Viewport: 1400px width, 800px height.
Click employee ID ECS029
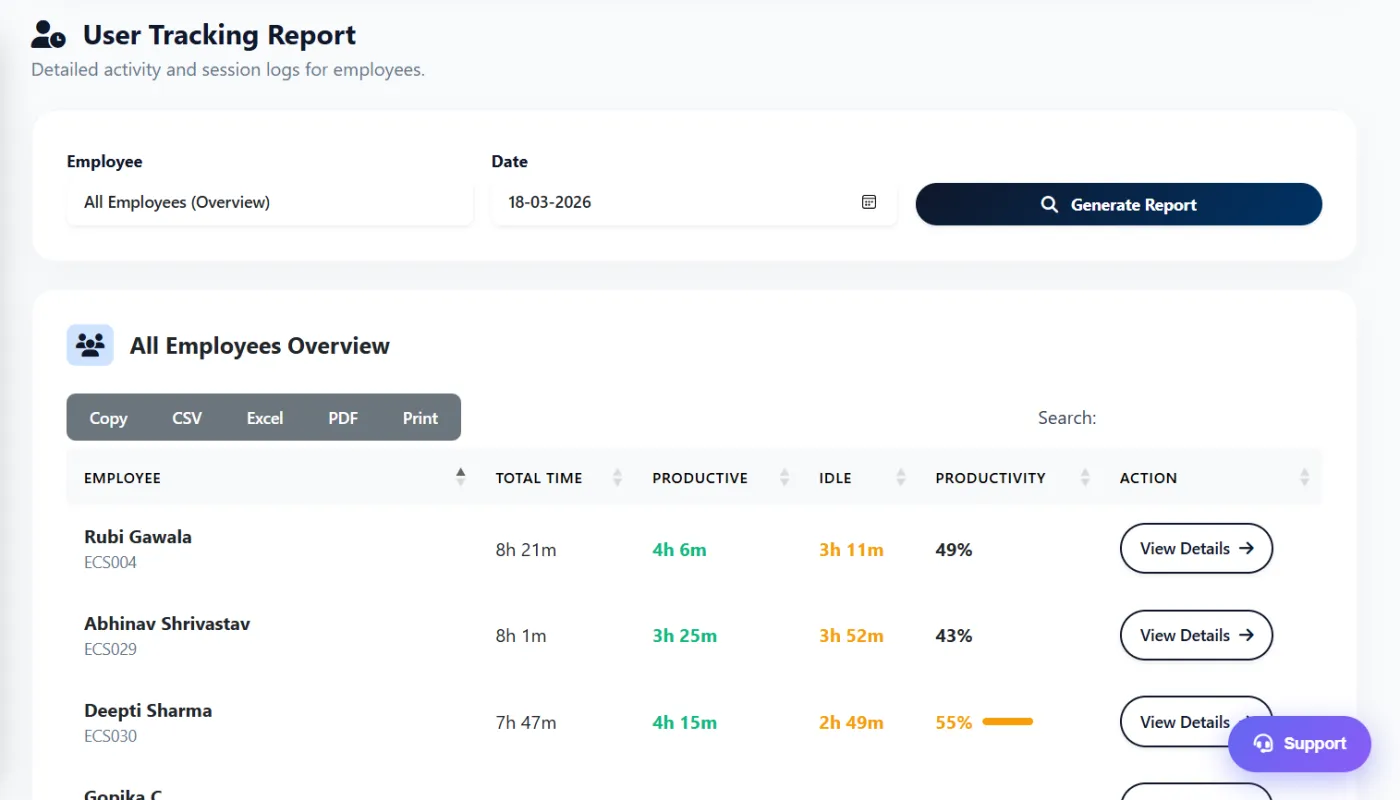(x=110, y=650)
